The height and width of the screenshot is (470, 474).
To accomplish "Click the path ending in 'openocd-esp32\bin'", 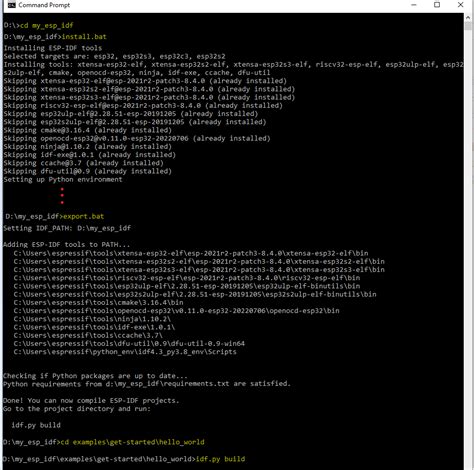I will pos(177,311).
